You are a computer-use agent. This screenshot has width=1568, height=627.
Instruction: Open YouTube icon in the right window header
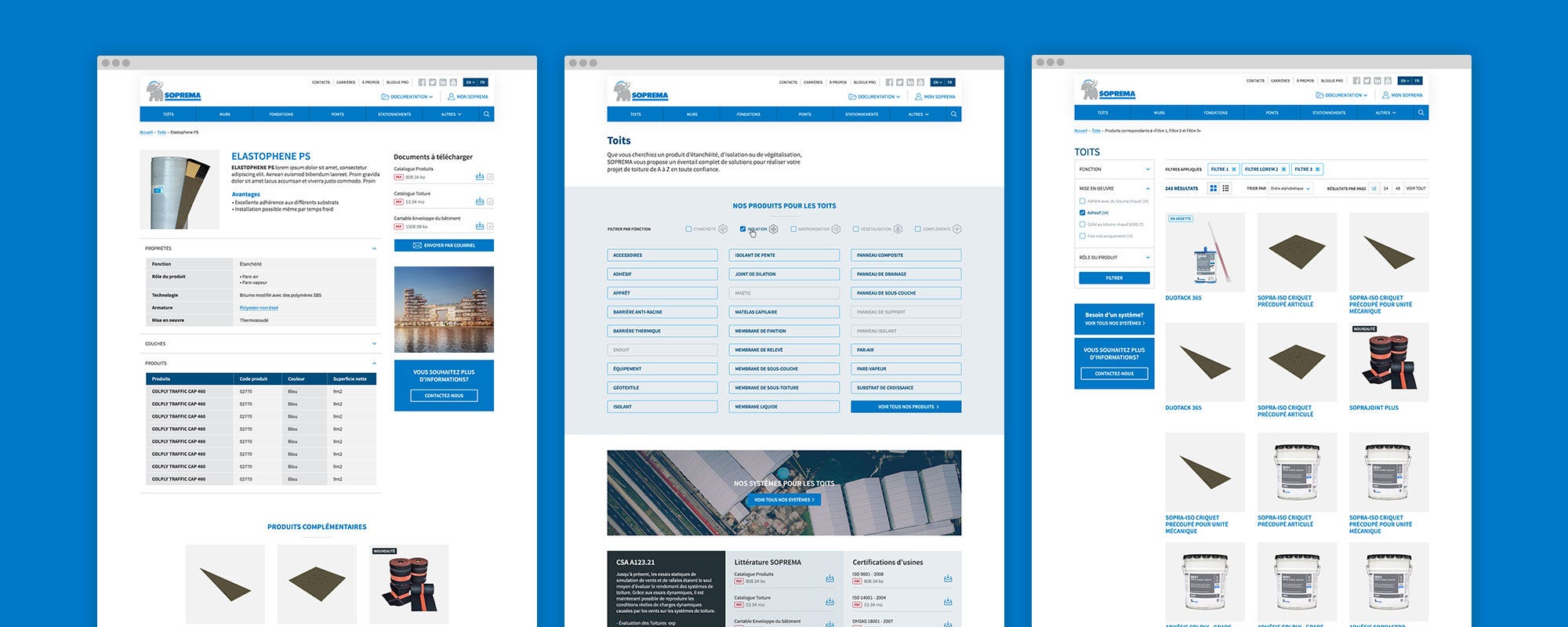coord(1388,81)
